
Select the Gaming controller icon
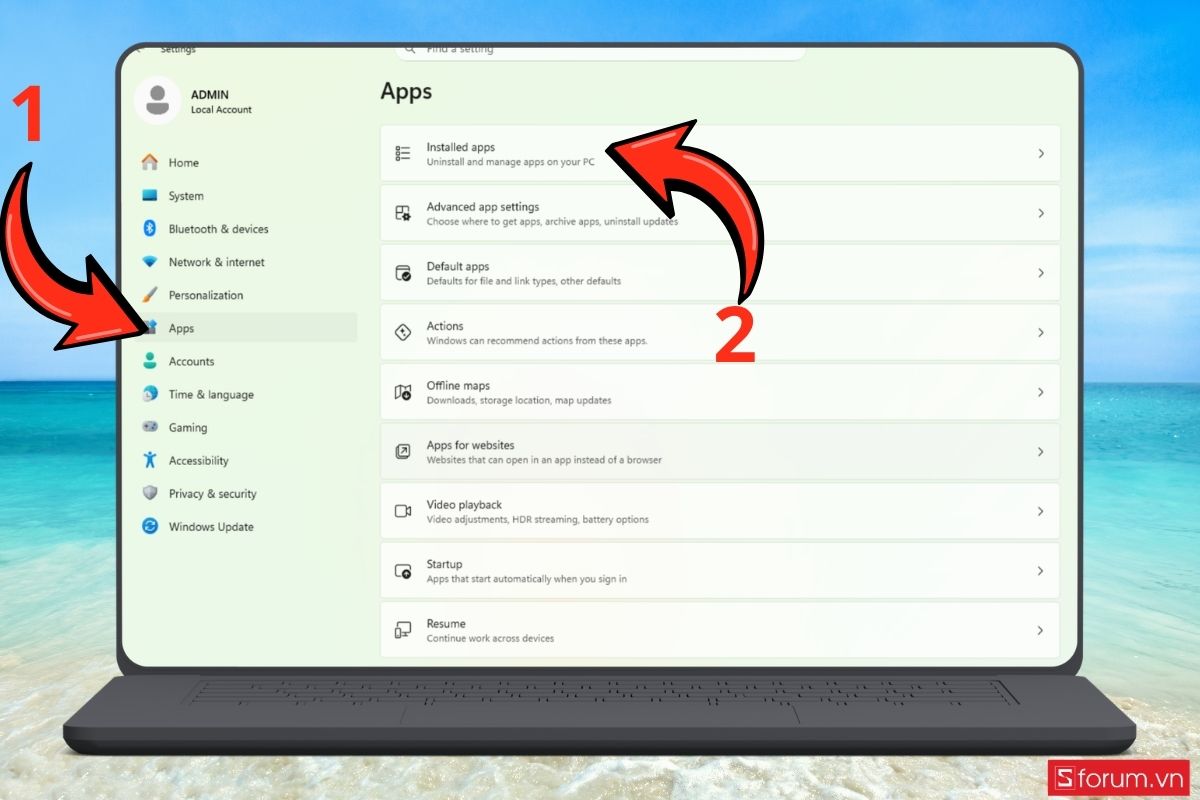150,427
